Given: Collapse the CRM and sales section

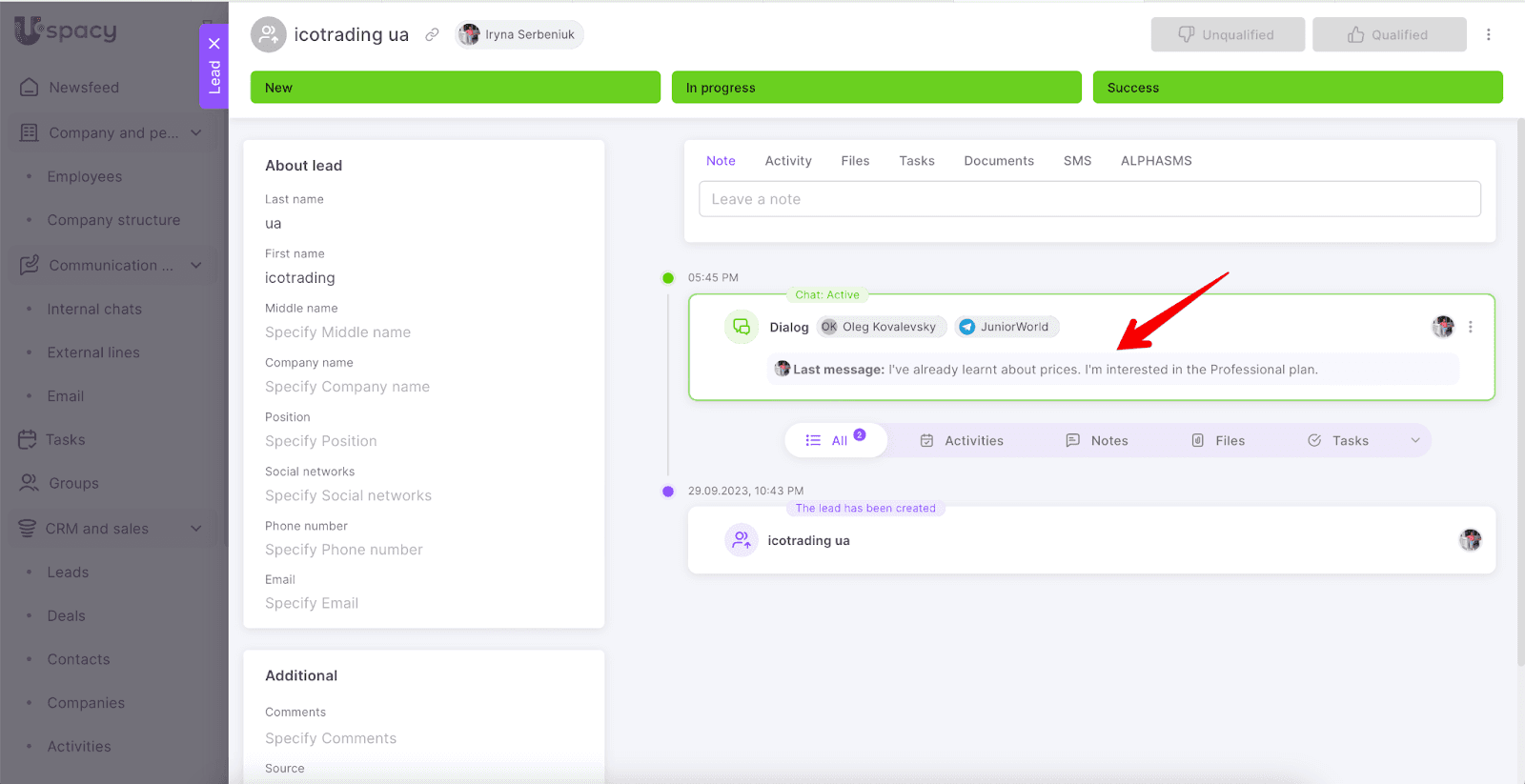Looking at the screenshot, I should point(196,529).
